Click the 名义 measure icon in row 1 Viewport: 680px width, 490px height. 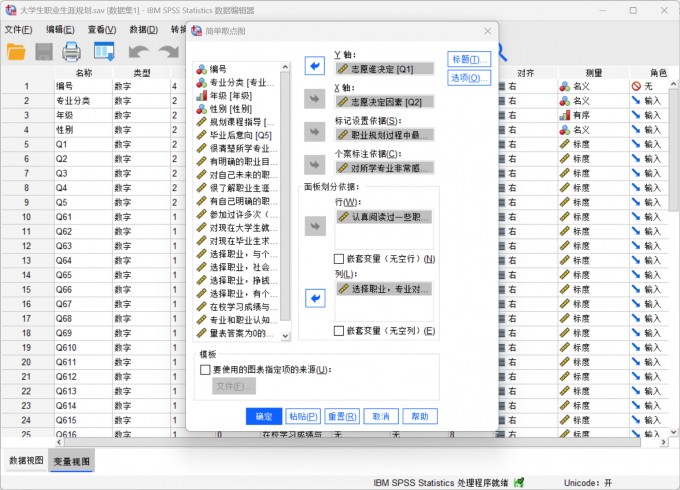coord(565,87)
